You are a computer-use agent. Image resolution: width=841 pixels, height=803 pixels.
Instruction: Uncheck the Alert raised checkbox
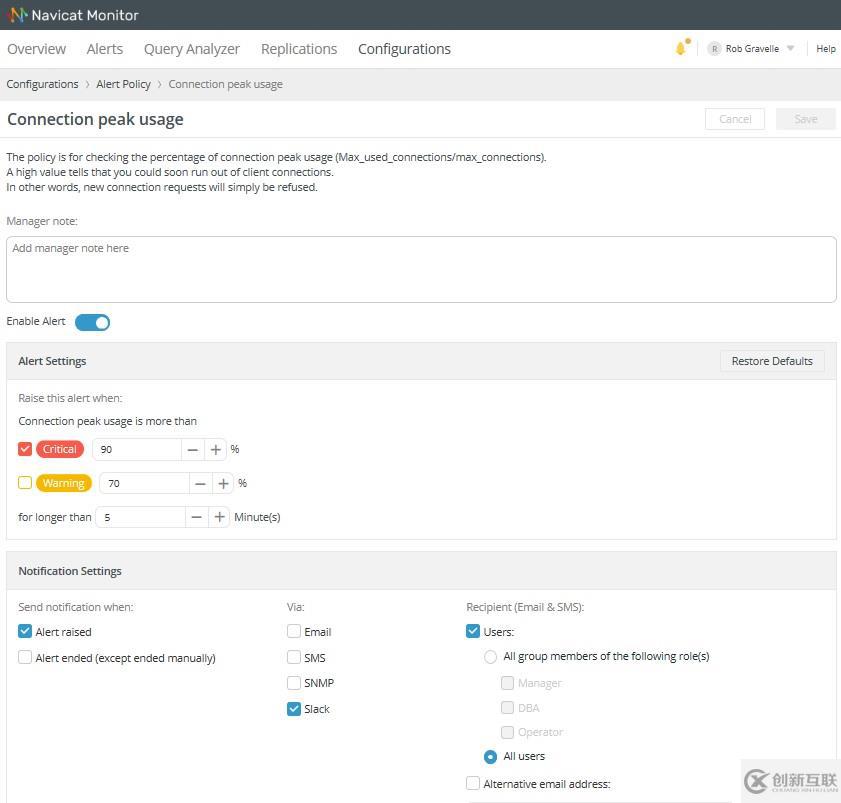[25, 631]
